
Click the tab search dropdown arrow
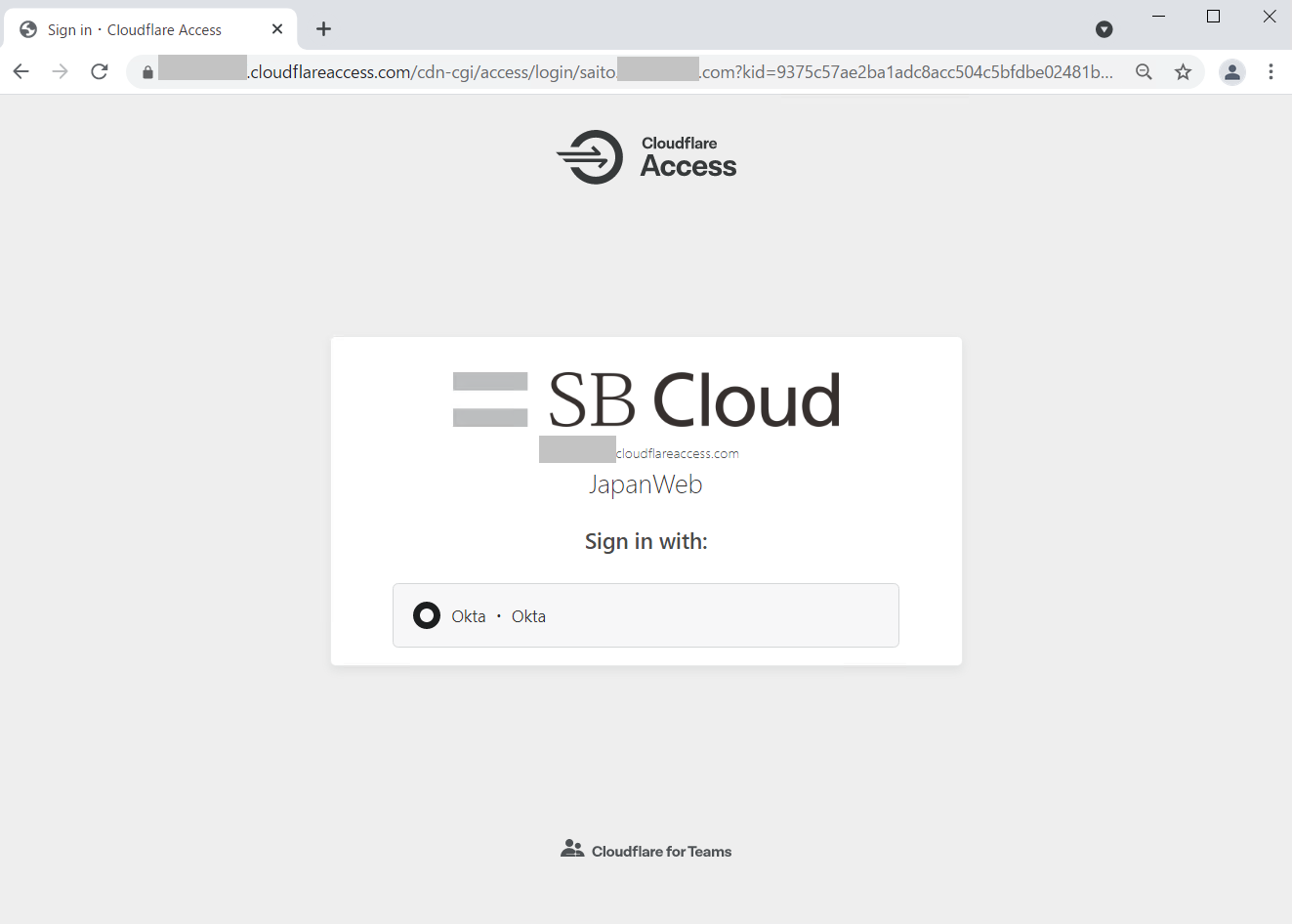point(1104,29)
